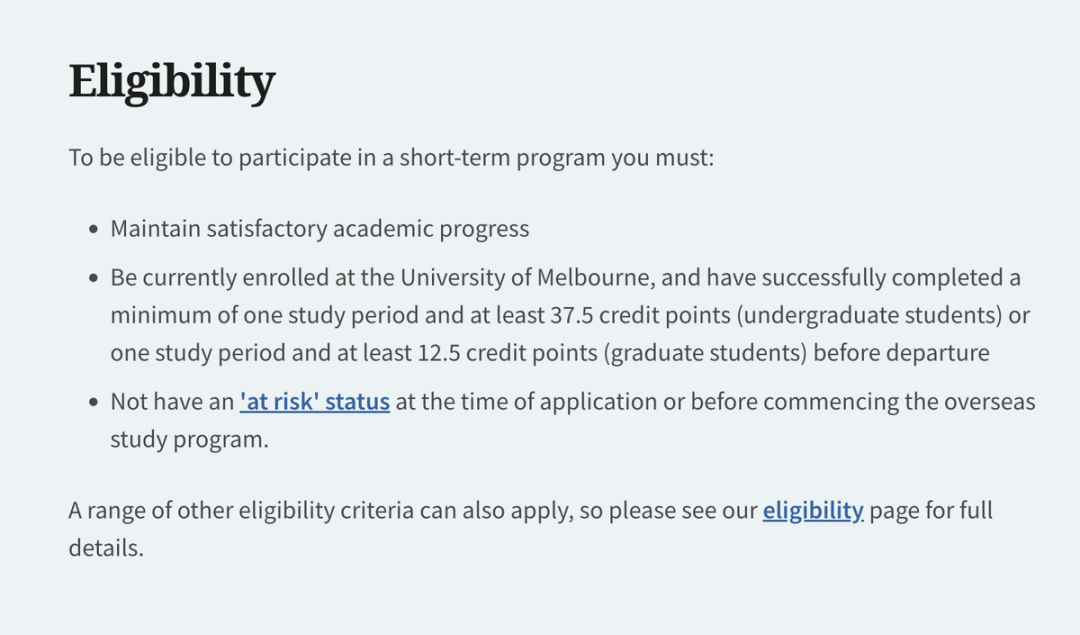The width and height of the screenshot is (1080, 635).
Task: Click the intro sentence about short-term programs
Action: [391, 158]
